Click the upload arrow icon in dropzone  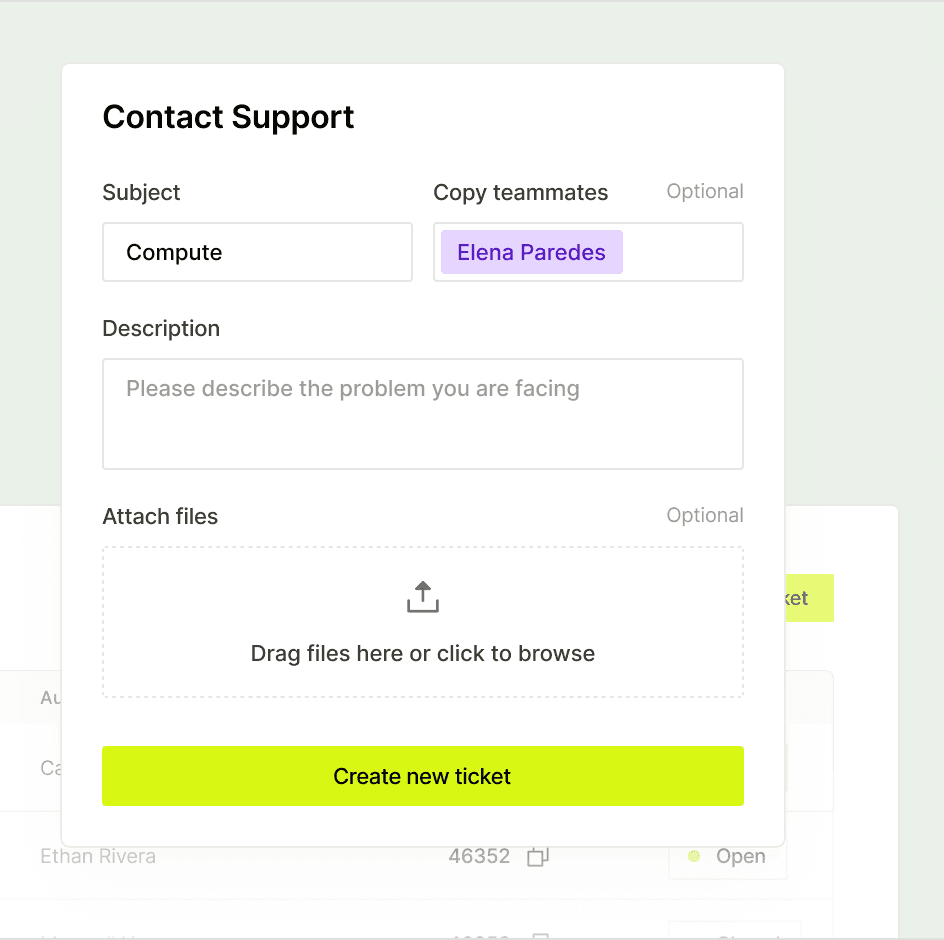point(423,597)
